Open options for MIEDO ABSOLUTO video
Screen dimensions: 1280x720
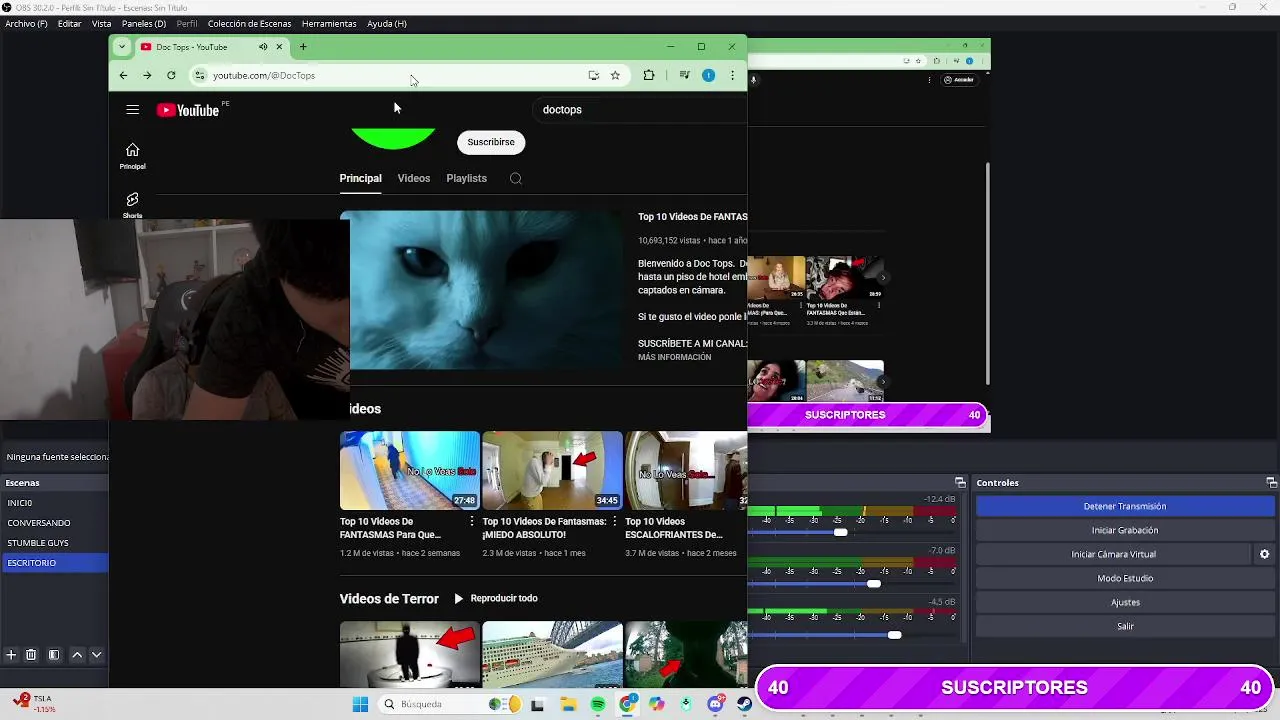(614, 522)
